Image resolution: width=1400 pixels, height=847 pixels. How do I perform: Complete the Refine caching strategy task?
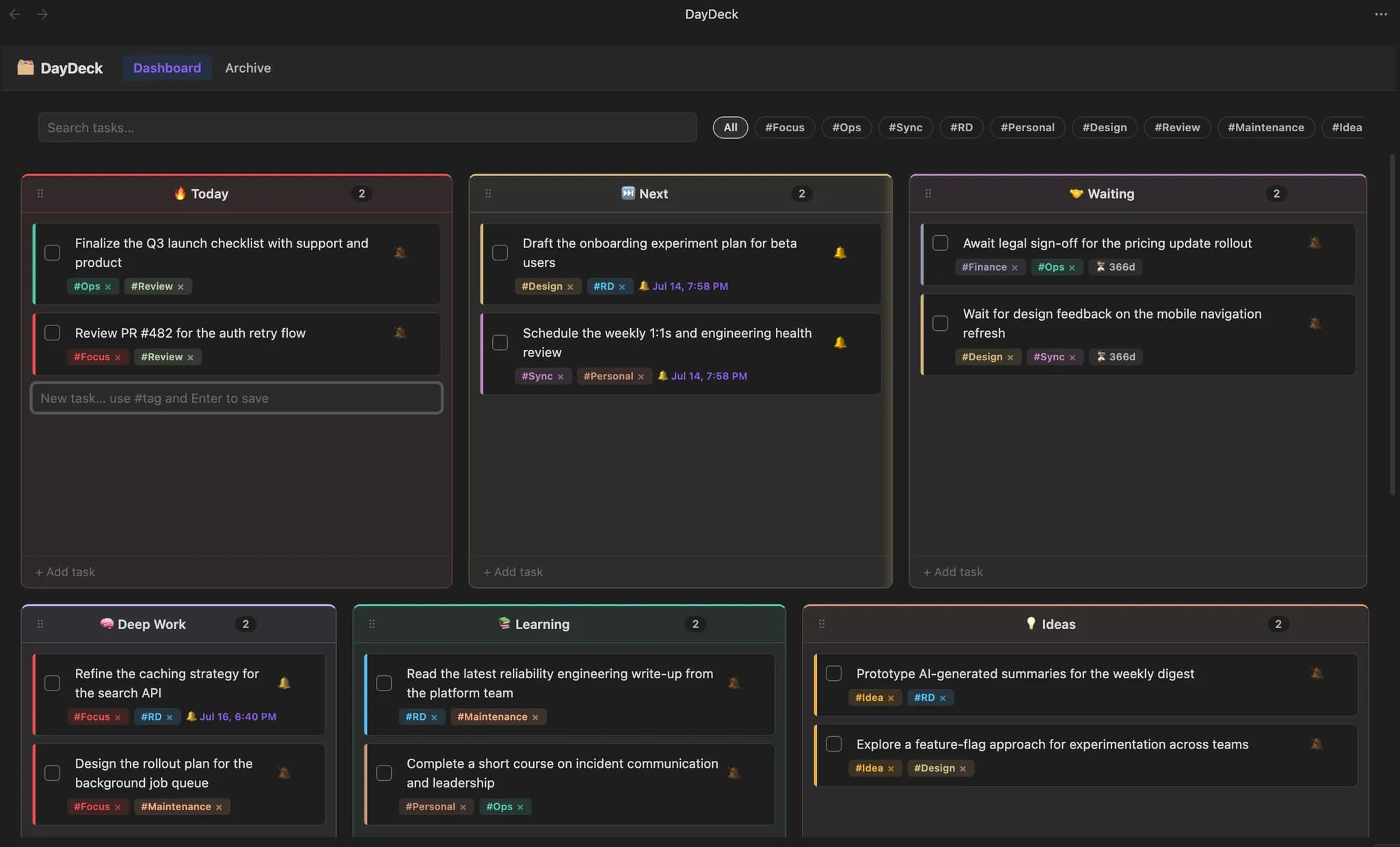coord(52,683)
